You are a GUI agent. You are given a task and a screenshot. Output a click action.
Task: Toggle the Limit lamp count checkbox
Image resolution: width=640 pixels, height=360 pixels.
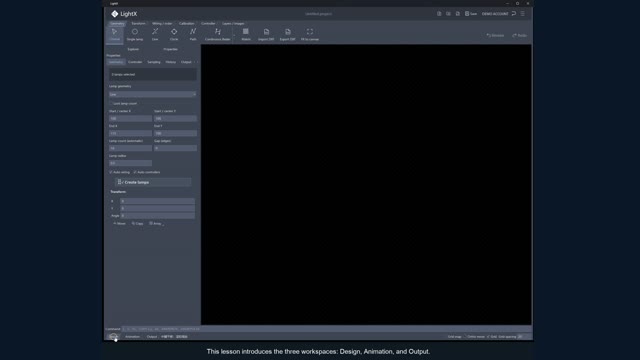[x=111, y=103]
